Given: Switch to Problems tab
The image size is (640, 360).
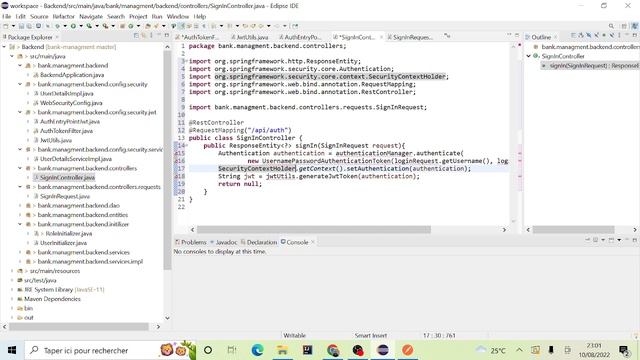Looking at the screenshot, I should [x=191, y=242].
